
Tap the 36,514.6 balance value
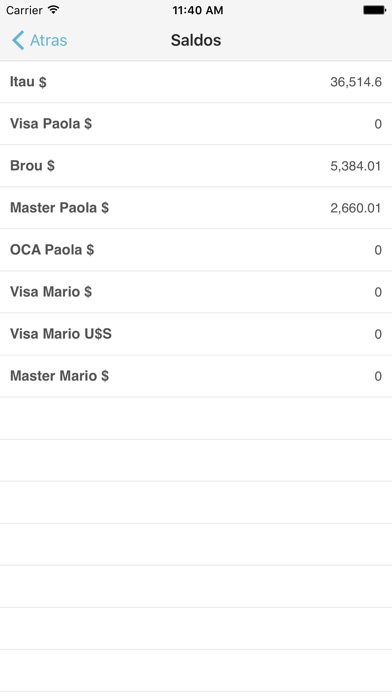[356, 82]
